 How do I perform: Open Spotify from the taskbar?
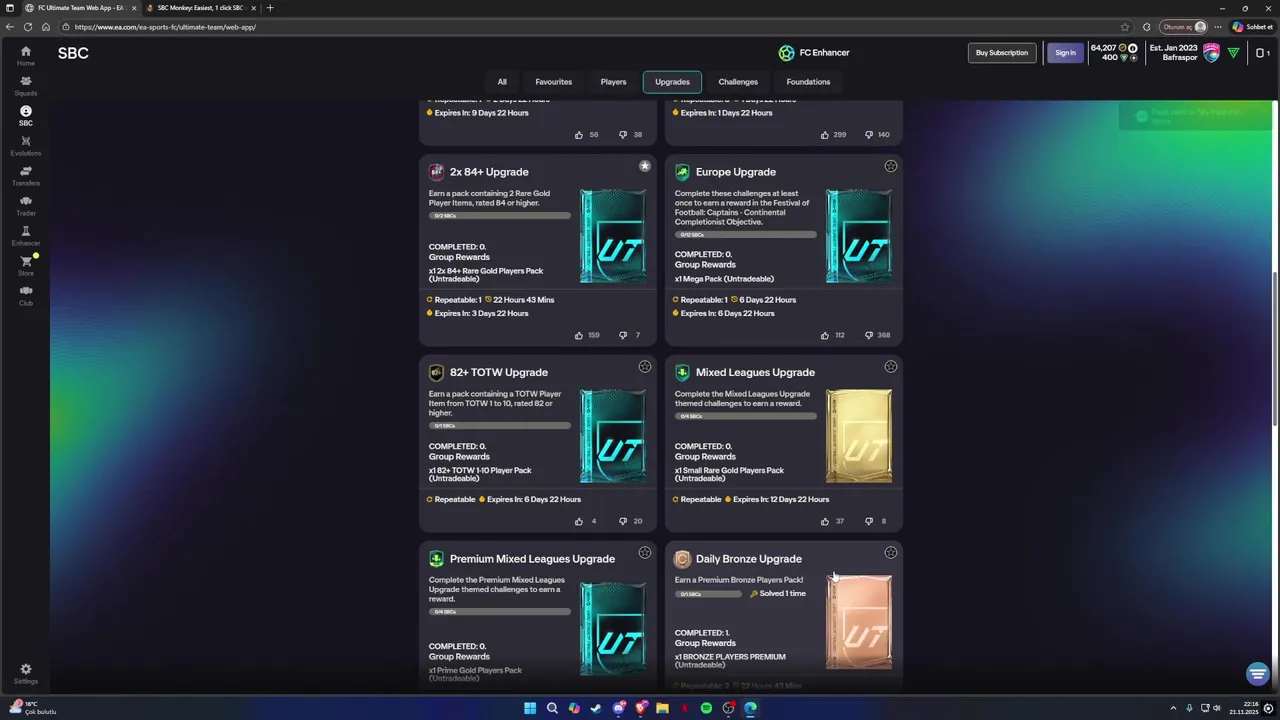(x=706, y=708)
